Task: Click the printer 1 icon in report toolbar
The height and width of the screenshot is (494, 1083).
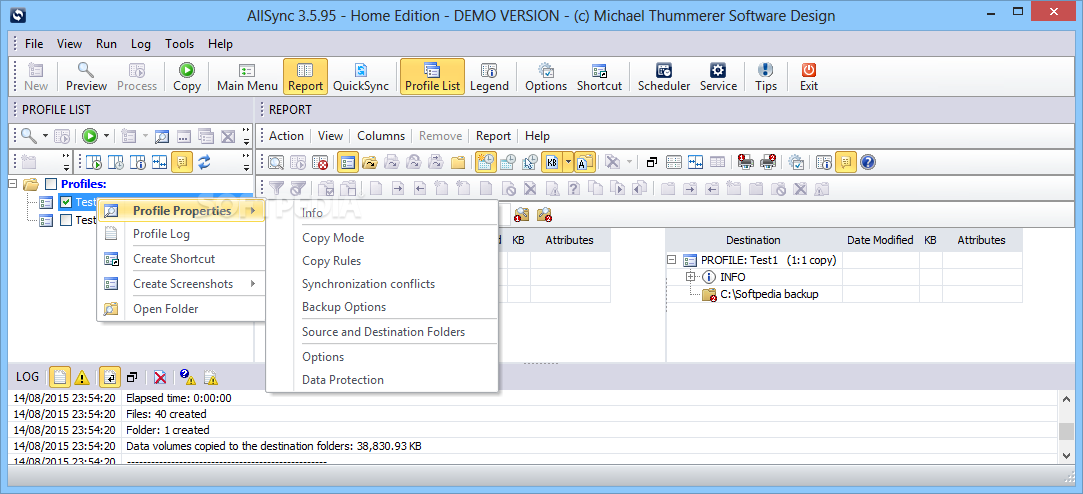Action: coord(746,162)
